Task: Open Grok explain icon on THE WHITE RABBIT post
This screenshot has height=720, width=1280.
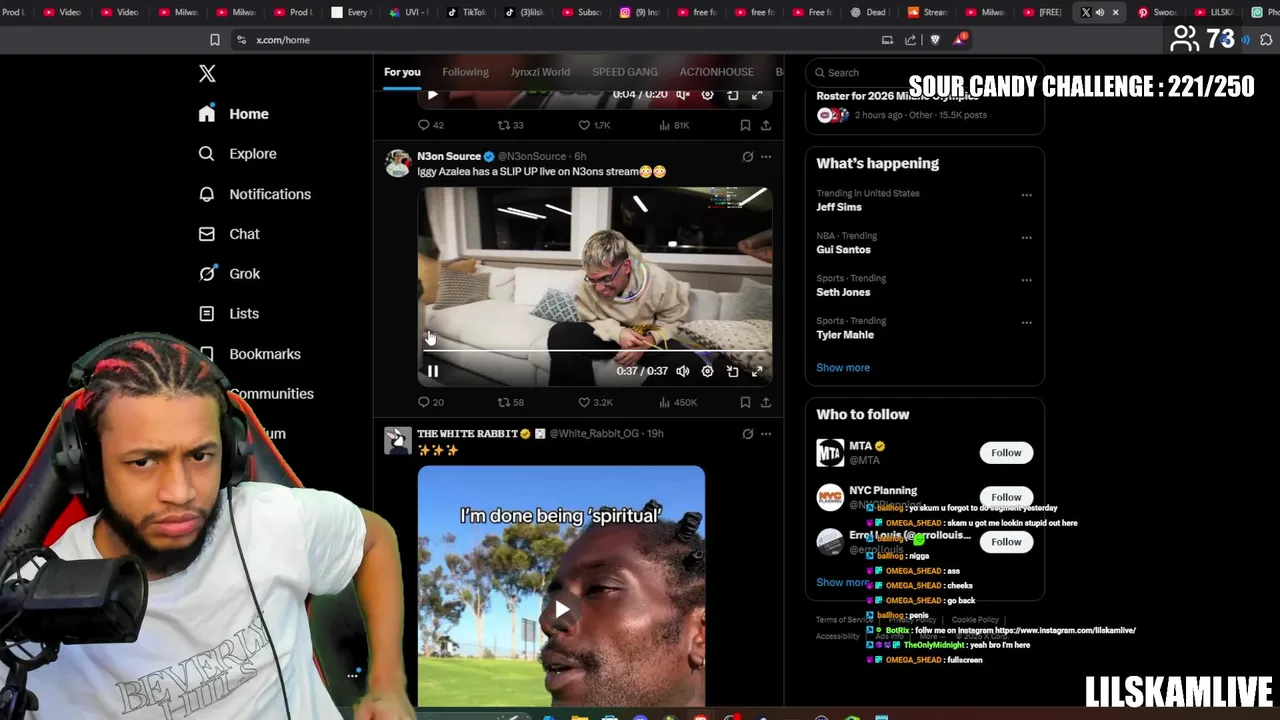Action: coord(747,434)
